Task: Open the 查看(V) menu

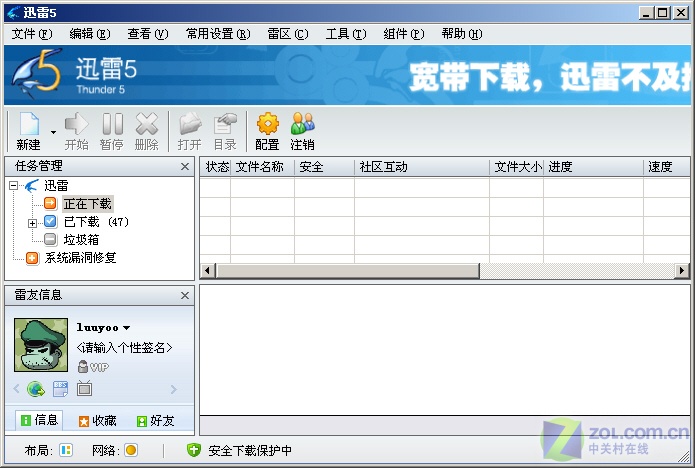Action: [x=148, y=34]
